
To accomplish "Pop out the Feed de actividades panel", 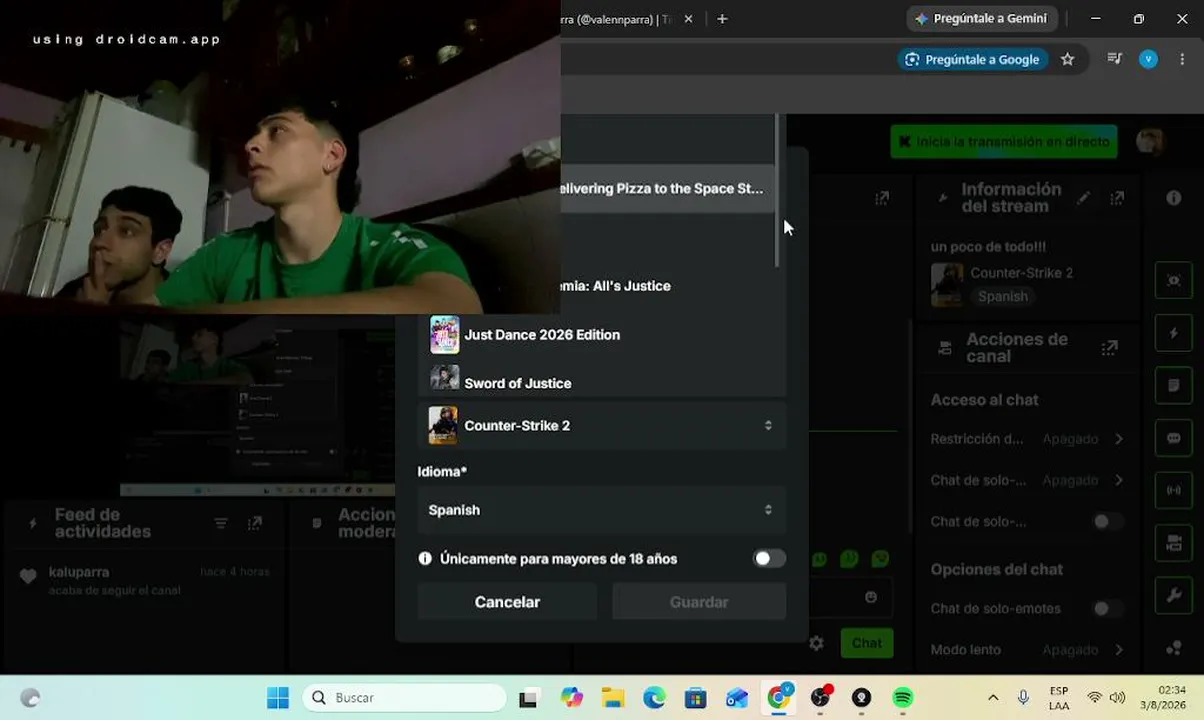I will coord(255,523).
